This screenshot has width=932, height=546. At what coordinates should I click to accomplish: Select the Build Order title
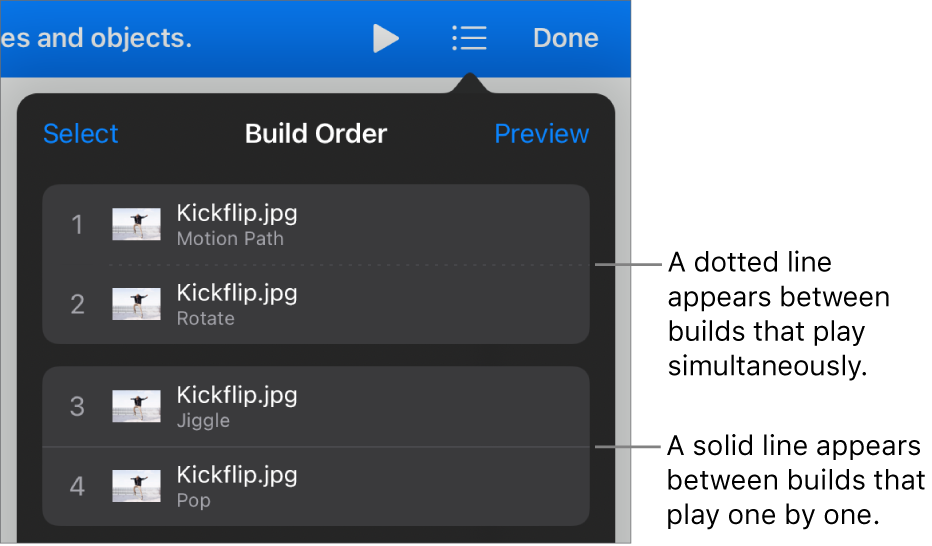click(x=316, y=134)
